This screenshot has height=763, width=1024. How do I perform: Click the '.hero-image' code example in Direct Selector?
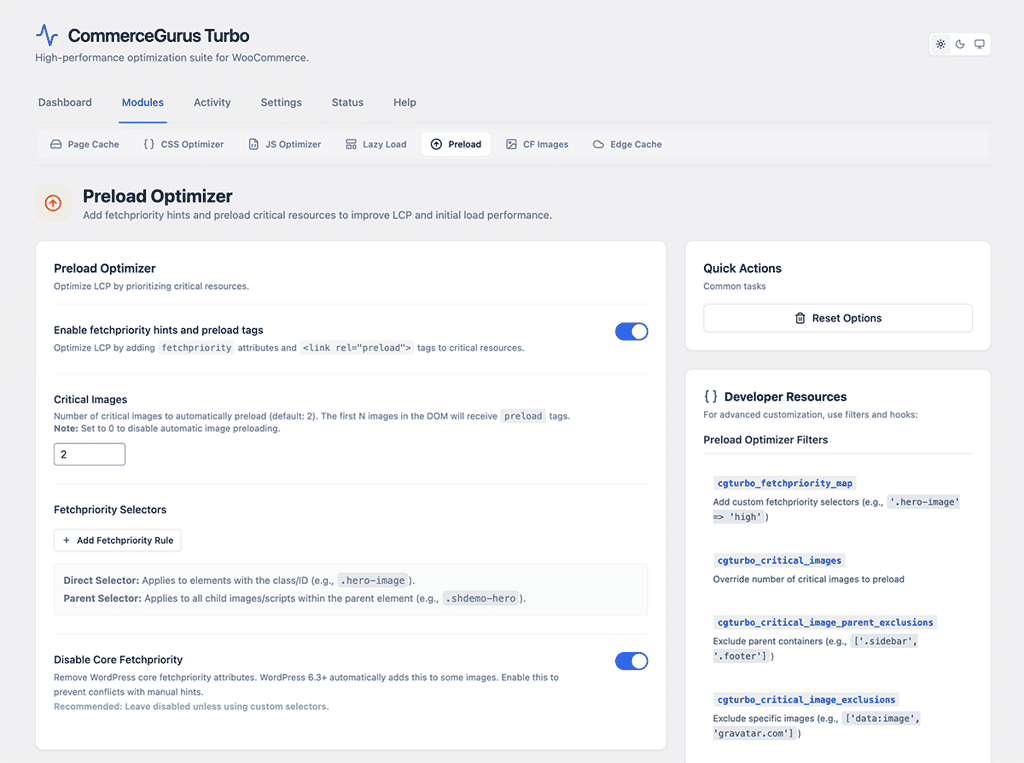(x=375, y=580)
